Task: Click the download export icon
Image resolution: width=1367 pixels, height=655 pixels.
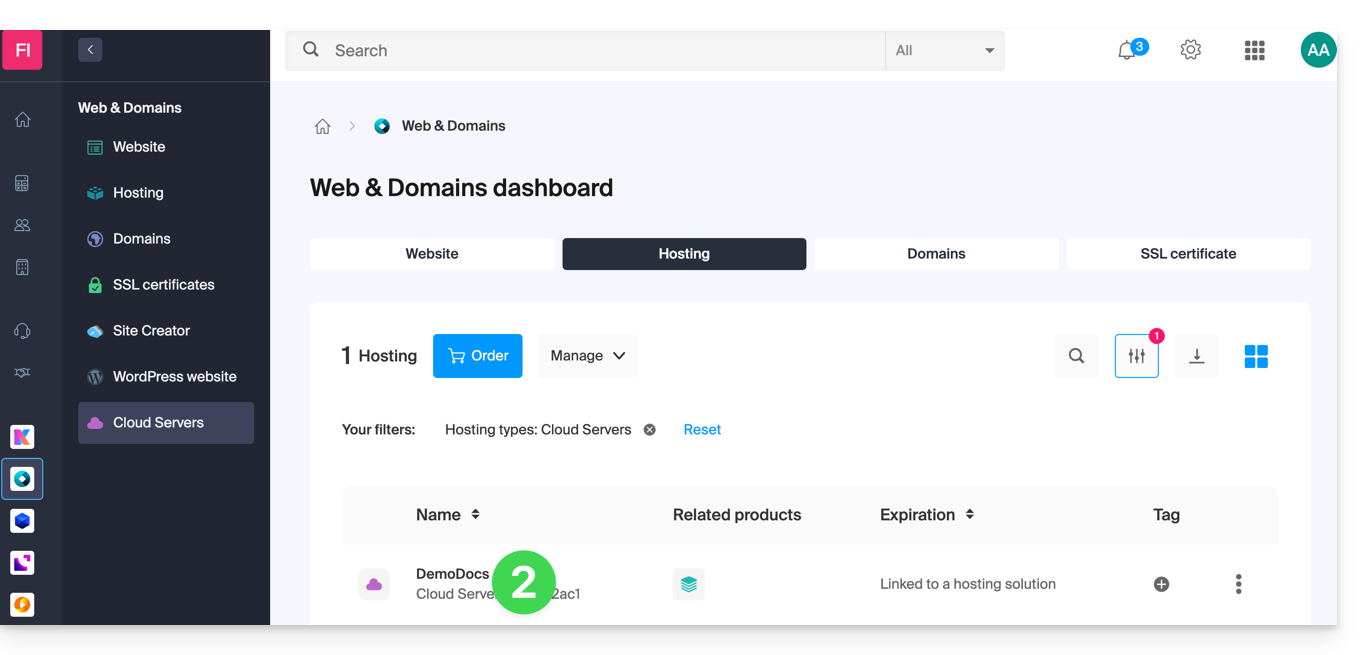Action: (x=1196, y=356)
